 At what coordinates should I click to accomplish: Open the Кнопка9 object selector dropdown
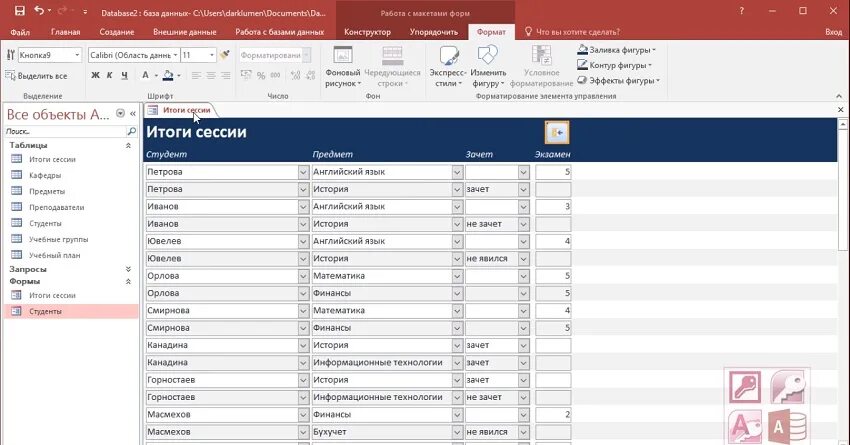tap(77, 55)
